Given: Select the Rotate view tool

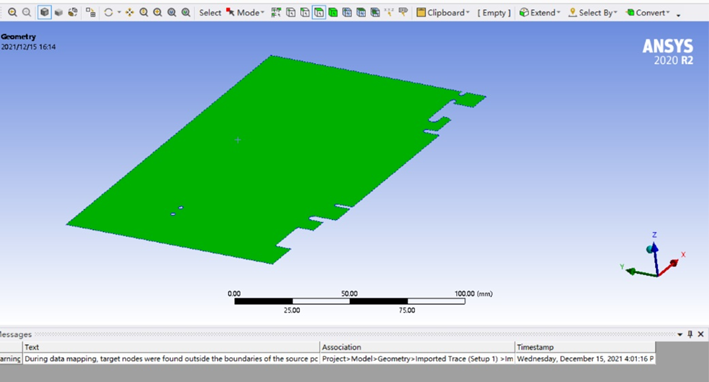Looking at the screenshot, I should (x=109, y=12).
